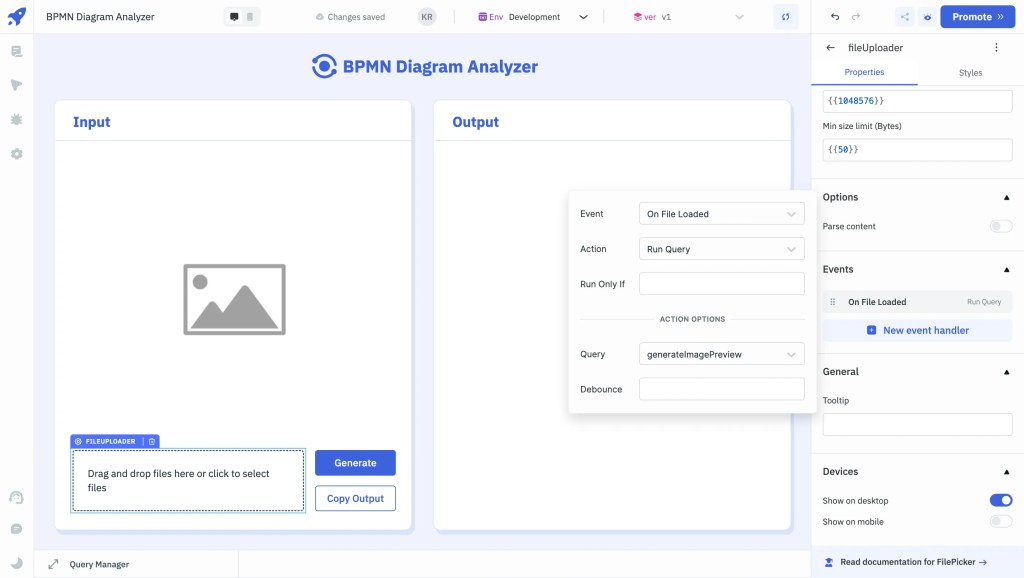Preview the app with the eye icon
Screen dimensions: 1024x578
point(927,16)
